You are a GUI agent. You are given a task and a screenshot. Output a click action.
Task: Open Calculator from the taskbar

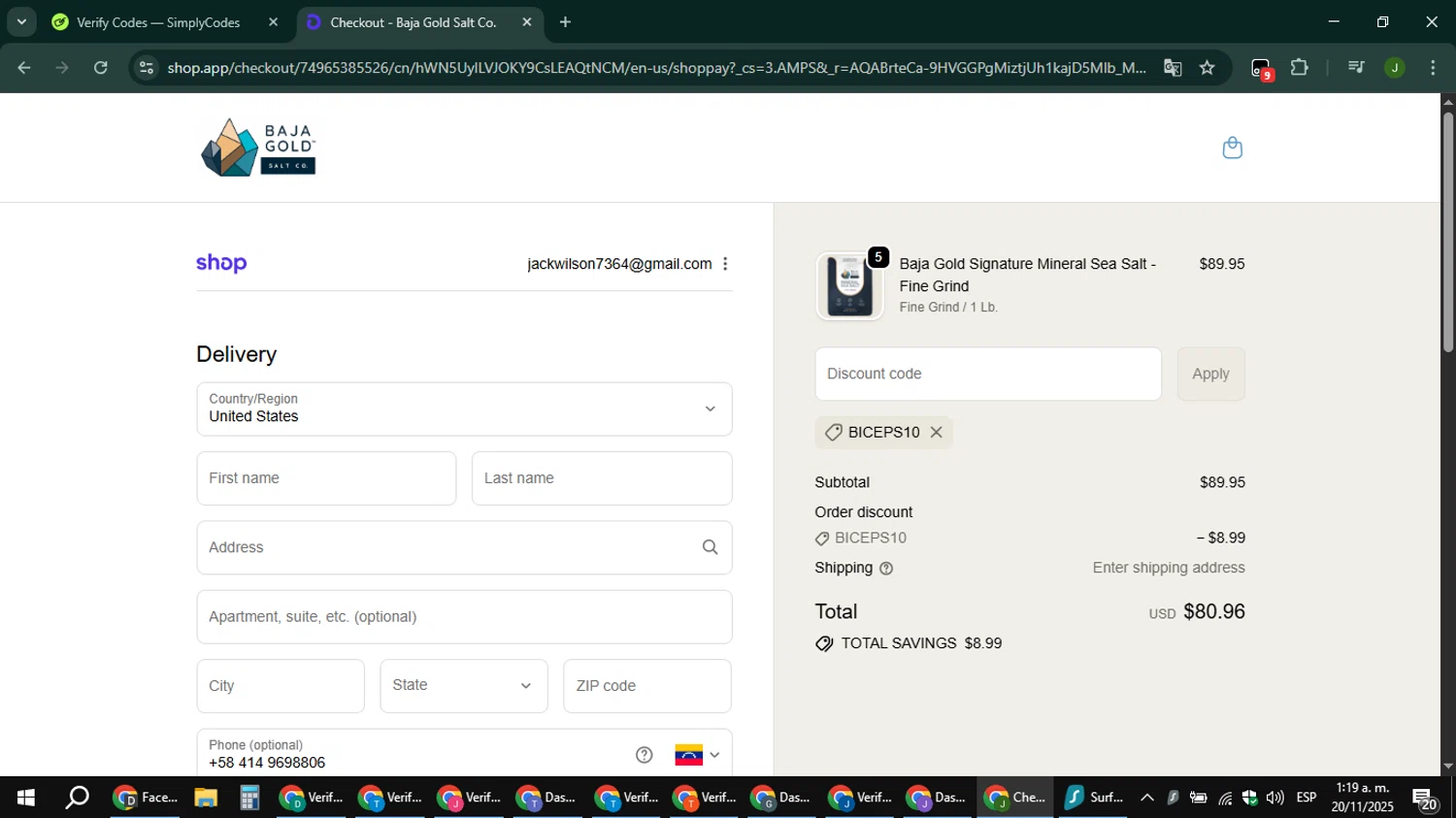coord(249,798)
